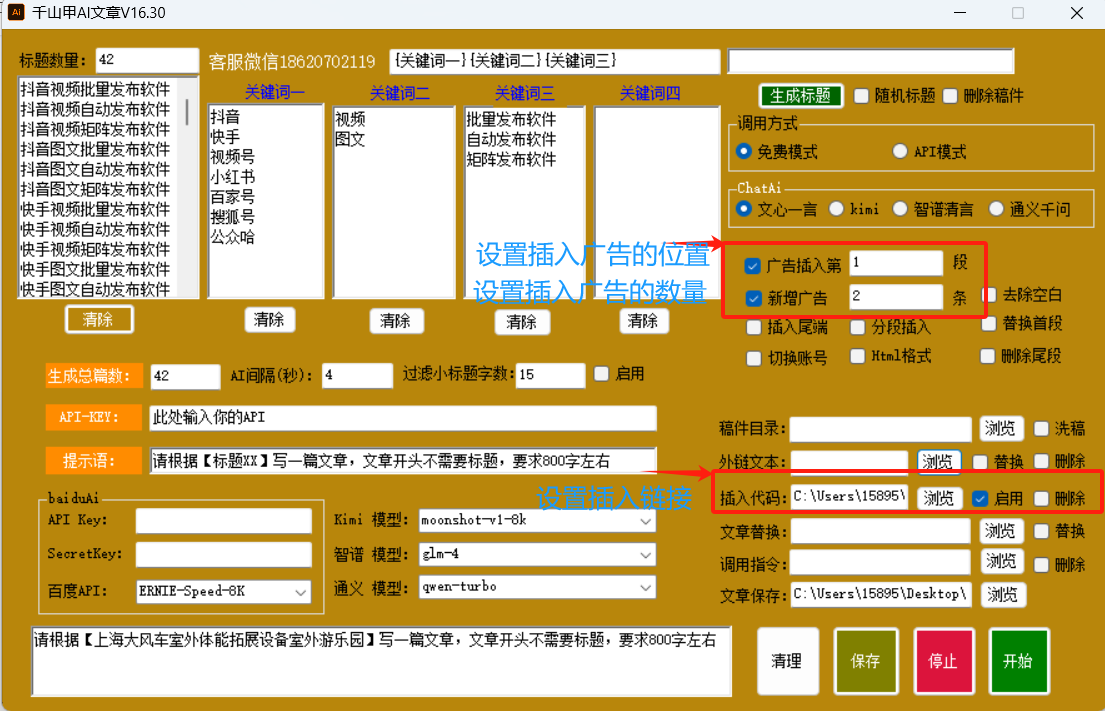Toggle the 去除空白 checkbox
The image size is (1105, 711).
click(989, 295)
